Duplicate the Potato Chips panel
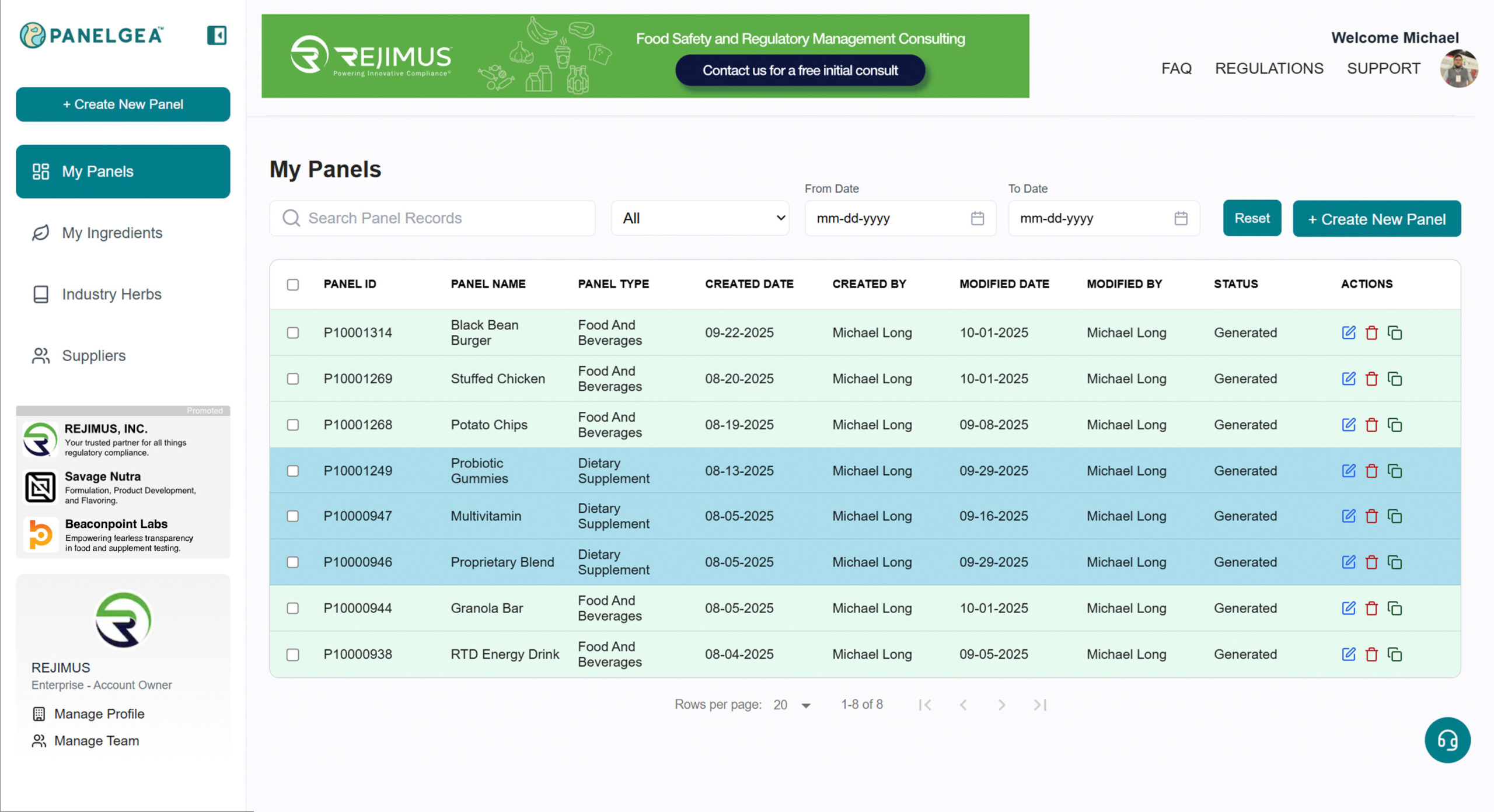The image size is (1494, 812). [x=1395, y=425]
